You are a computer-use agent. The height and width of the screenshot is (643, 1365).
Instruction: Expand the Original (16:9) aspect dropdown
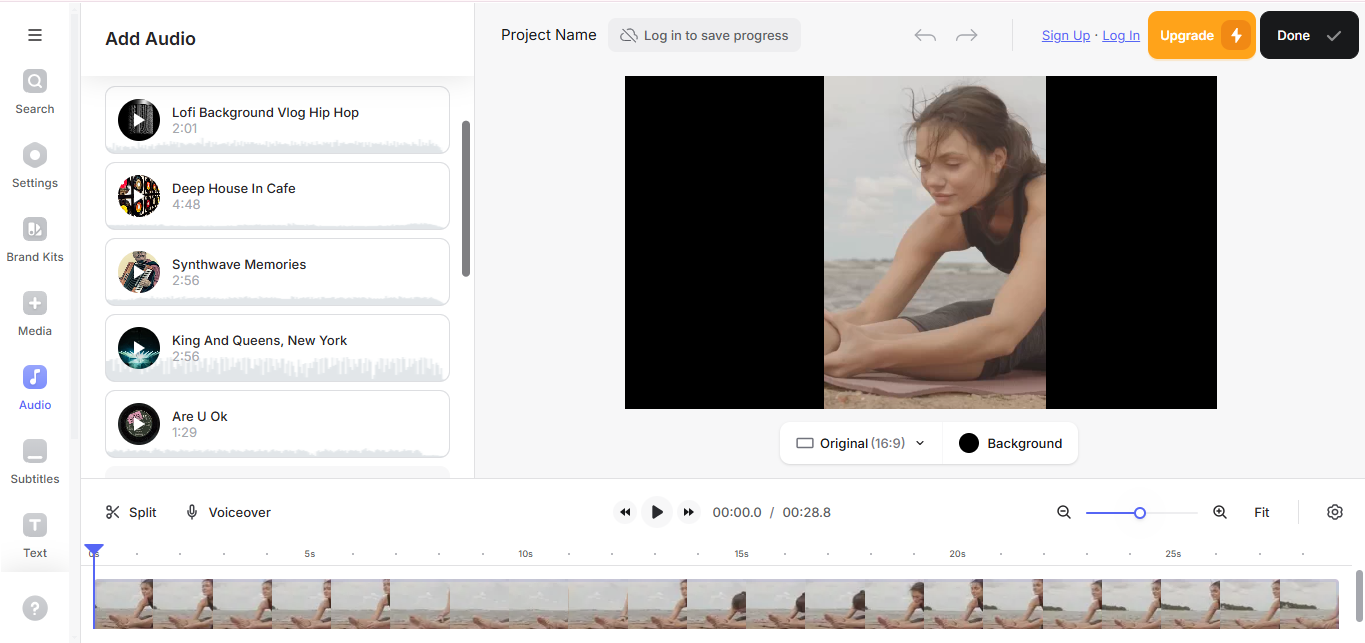tap(860, 443)
